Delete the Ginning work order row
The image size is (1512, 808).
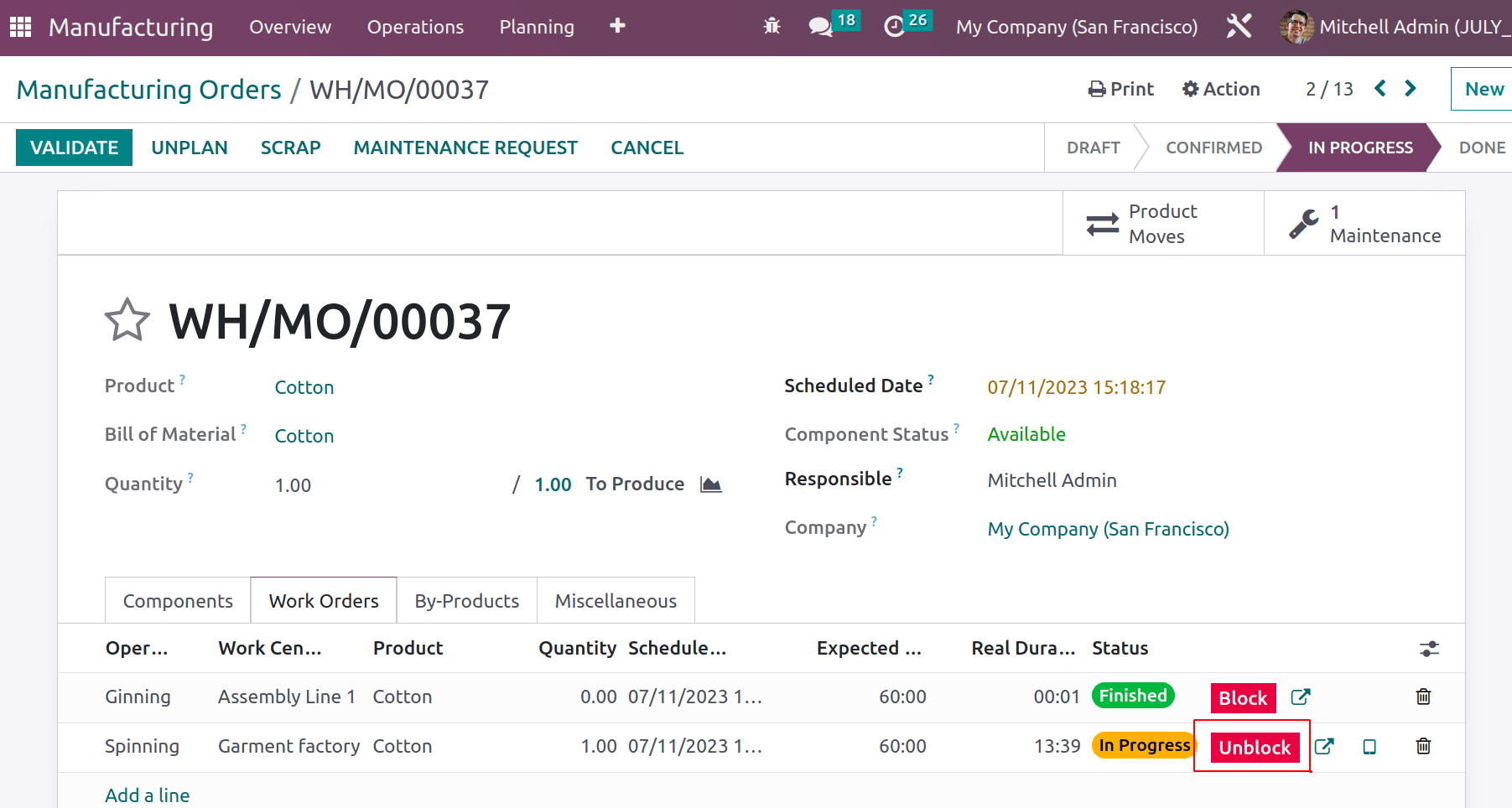coord(1423,697)
